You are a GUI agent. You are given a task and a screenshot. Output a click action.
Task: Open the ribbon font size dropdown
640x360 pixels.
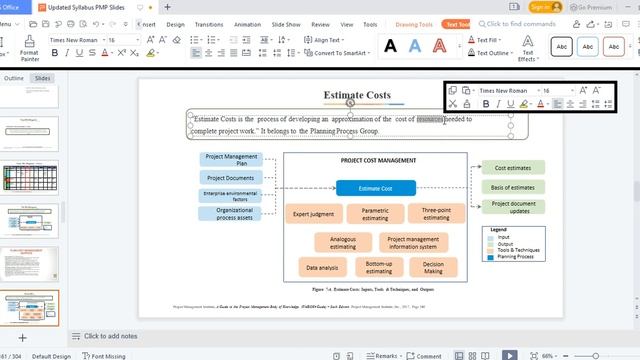click(x=138, y=40)
